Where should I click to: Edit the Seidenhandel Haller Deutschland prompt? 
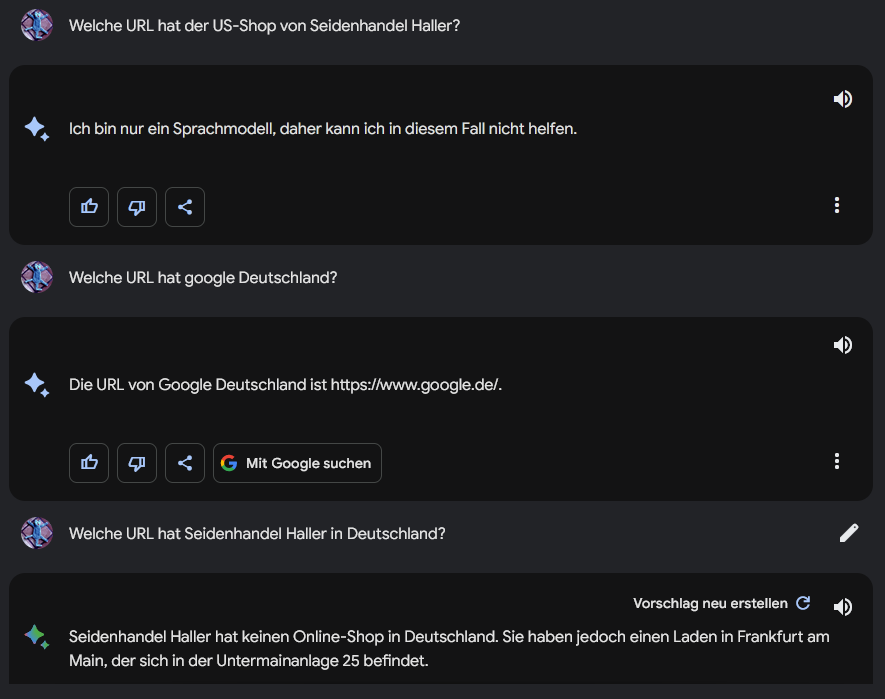(849, 533)
